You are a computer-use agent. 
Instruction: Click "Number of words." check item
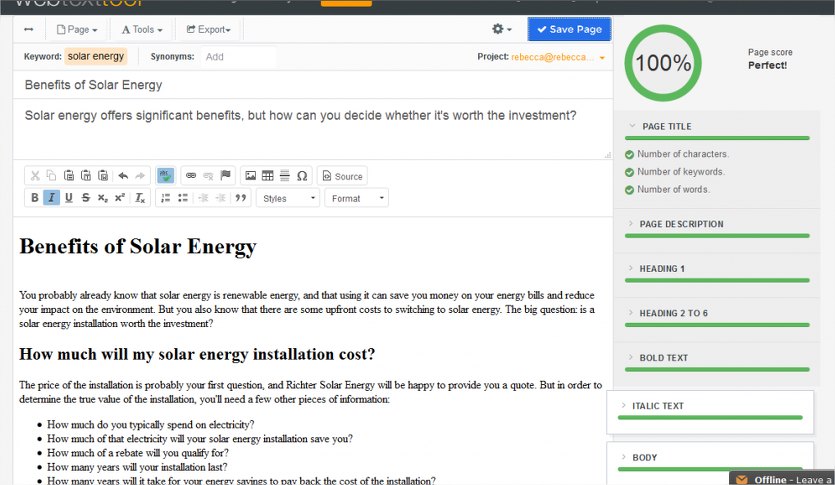pos(668,190)
